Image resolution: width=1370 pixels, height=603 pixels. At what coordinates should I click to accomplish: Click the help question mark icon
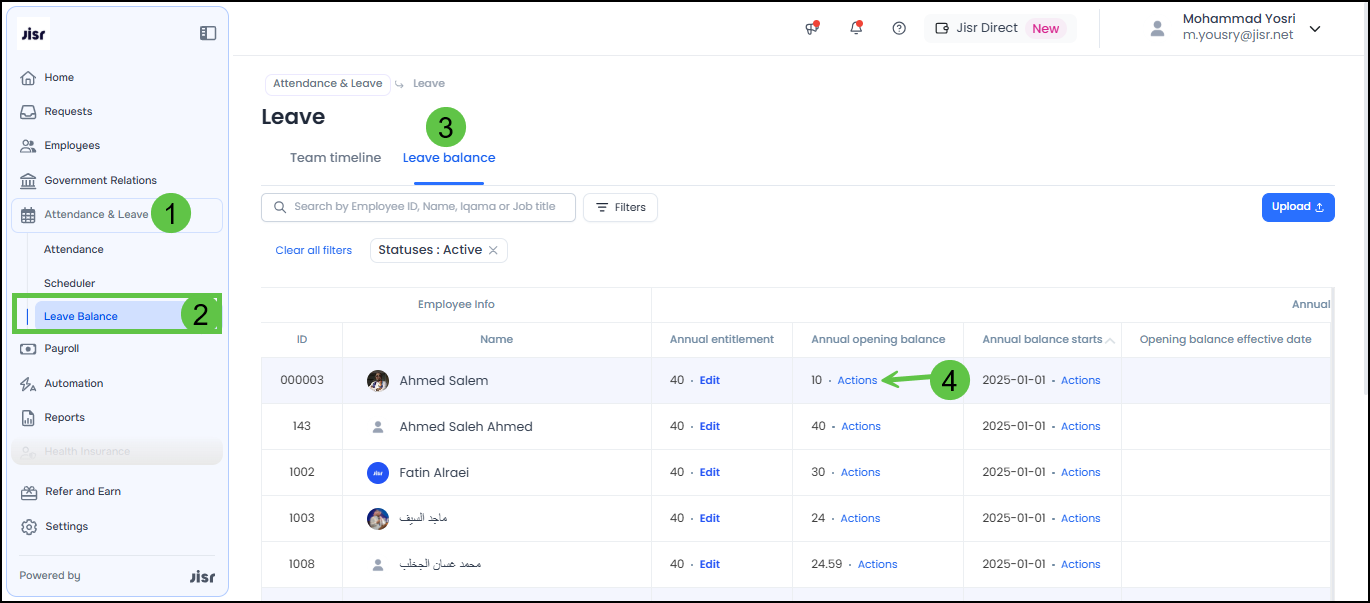899,28
